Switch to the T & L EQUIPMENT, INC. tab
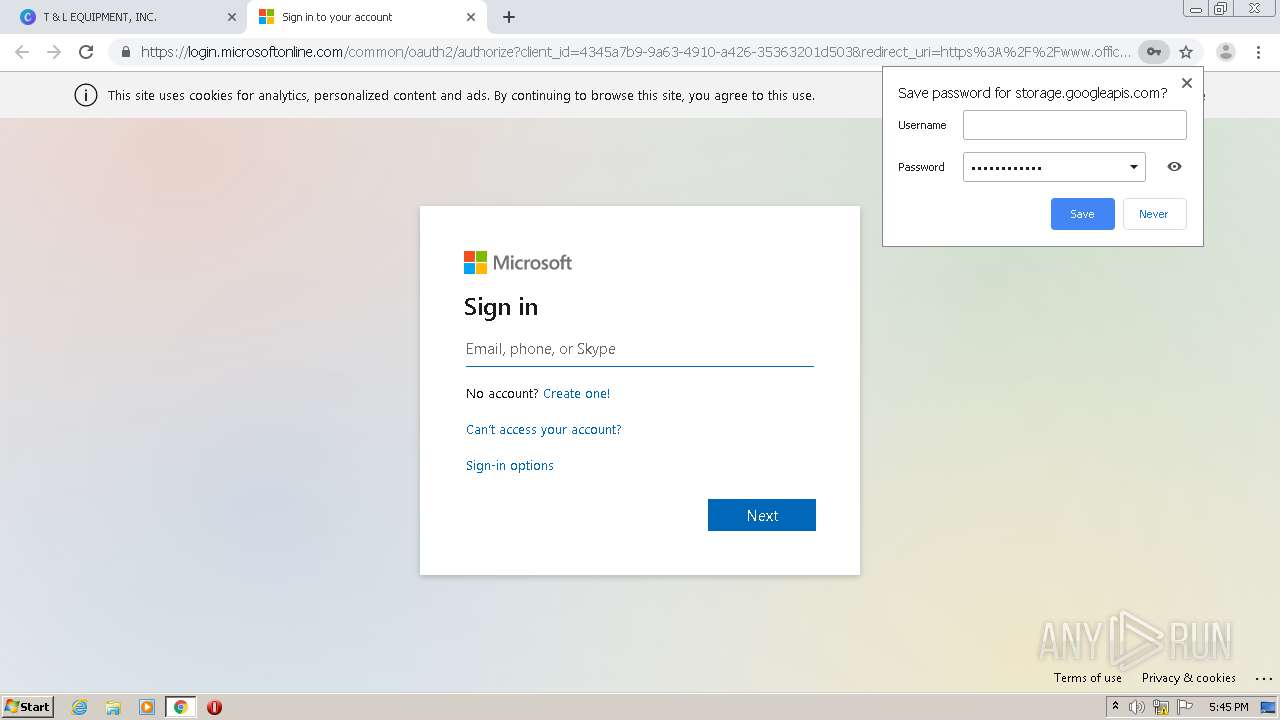 click(x=128, y=17)
